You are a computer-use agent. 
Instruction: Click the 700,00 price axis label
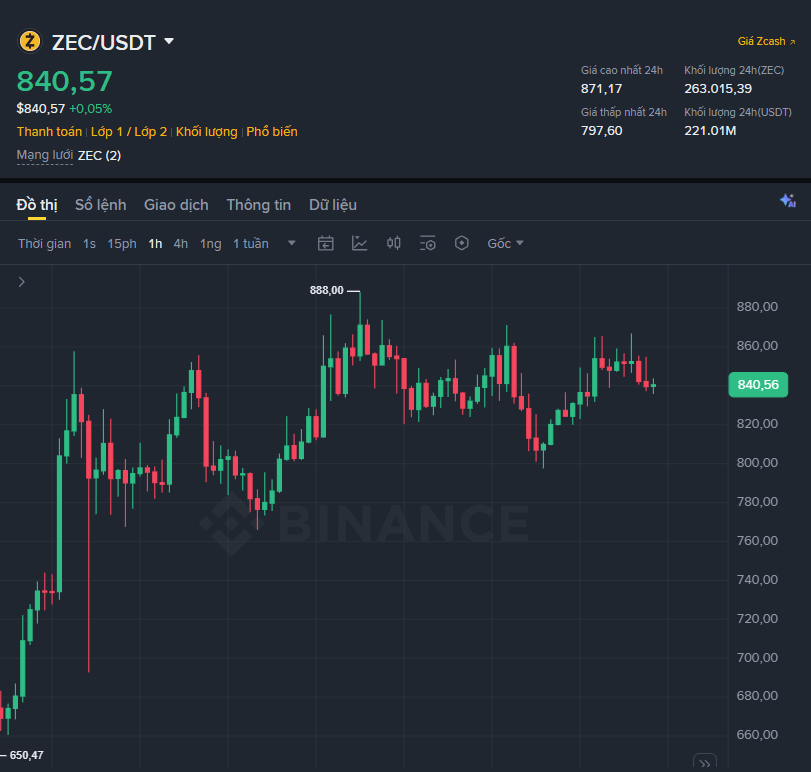click(757, 658)
